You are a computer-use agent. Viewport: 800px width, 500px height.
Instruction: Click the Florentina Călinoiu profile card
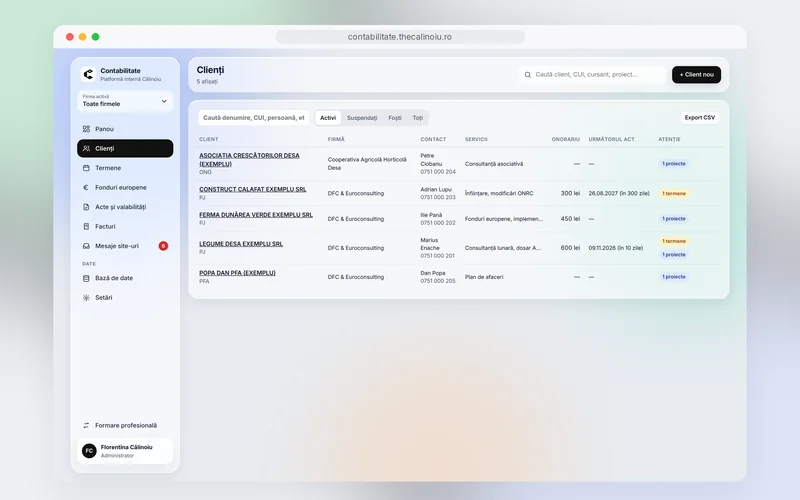tap(125, 451)
